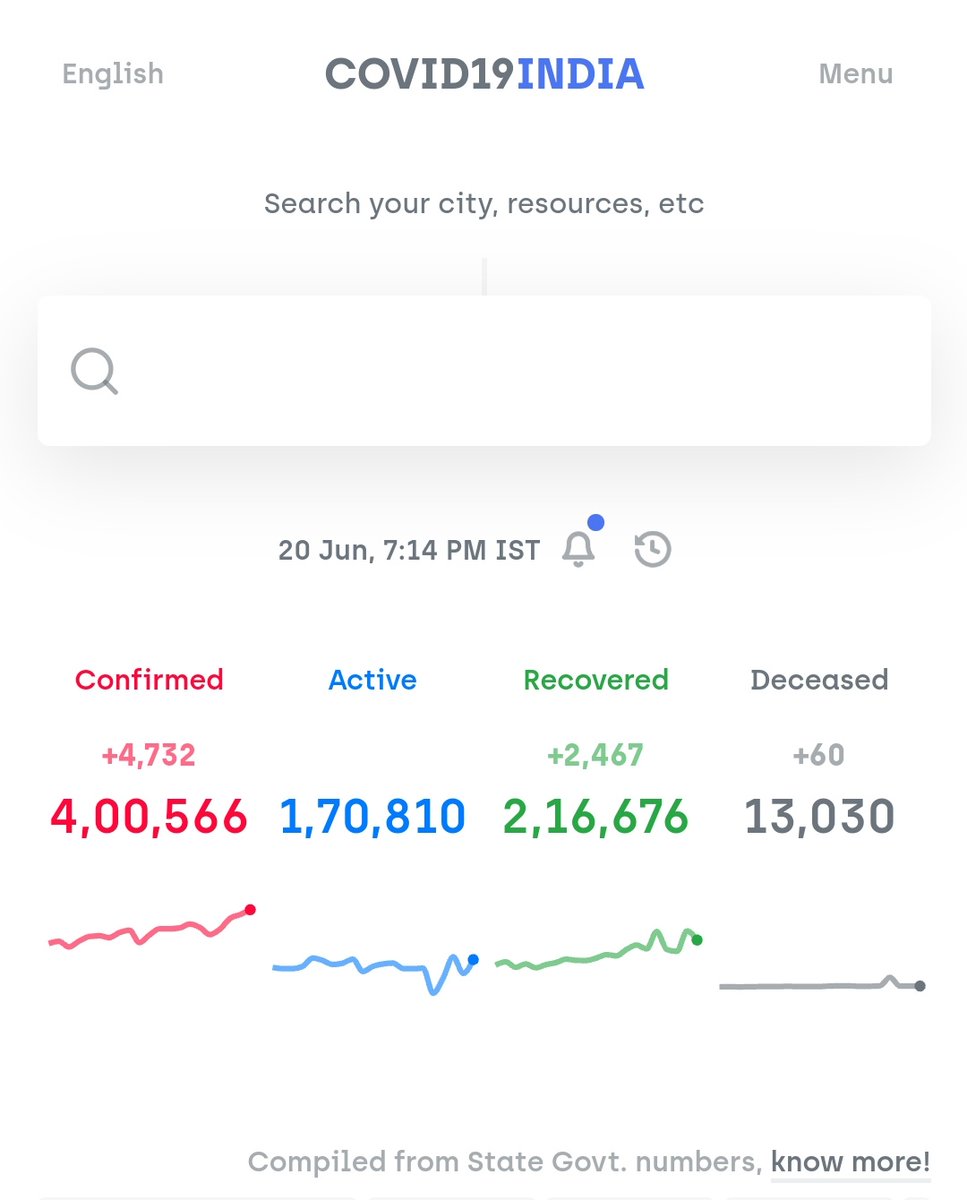Click the endpoint dot on the Recovered sparkline
This screenshot has height=1200, width=967.
click(697, 940)
